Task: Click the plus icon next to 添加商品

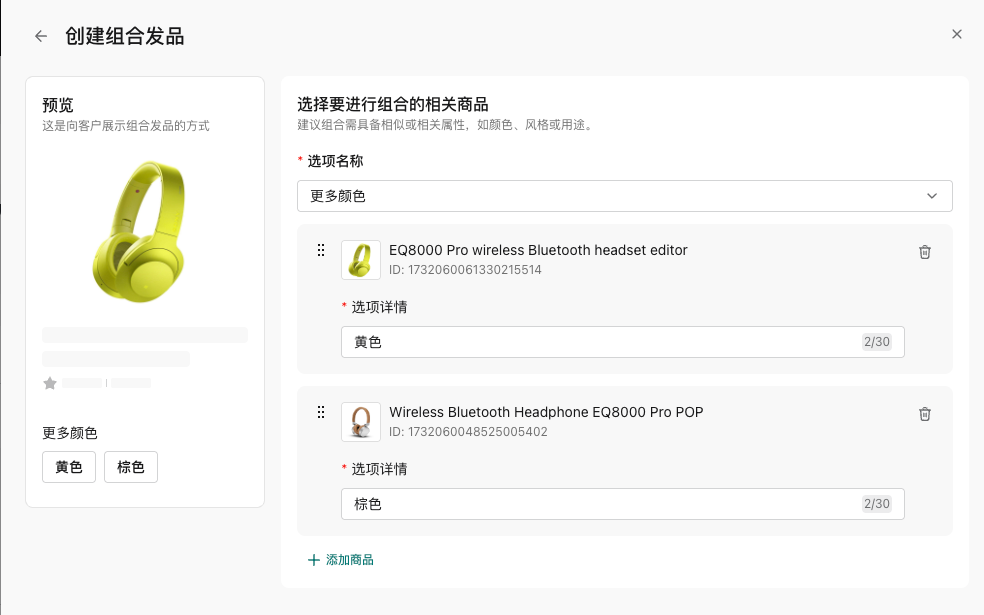Action: tap(314, 560)
